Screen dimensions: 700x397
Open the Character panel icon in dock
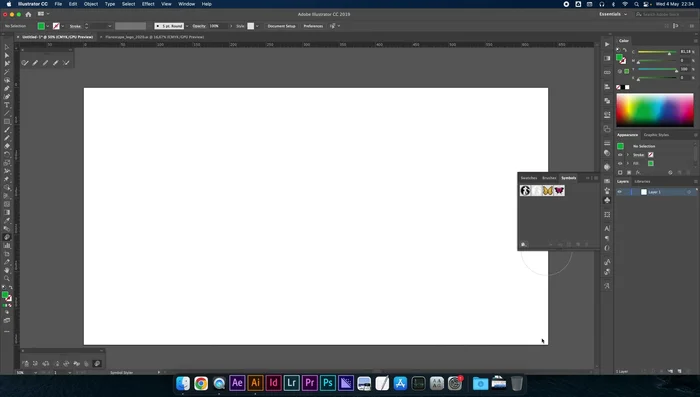click(607, 228)
